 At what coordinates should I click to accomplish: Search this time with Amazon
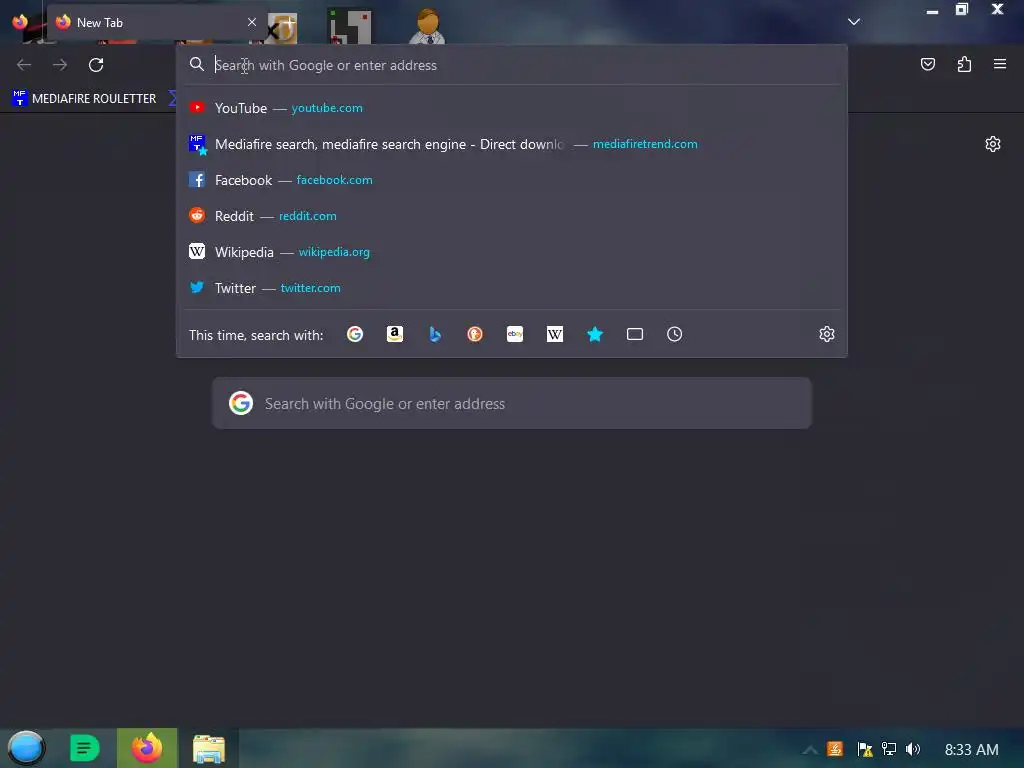pyautogui.click(x=394, y=334)
